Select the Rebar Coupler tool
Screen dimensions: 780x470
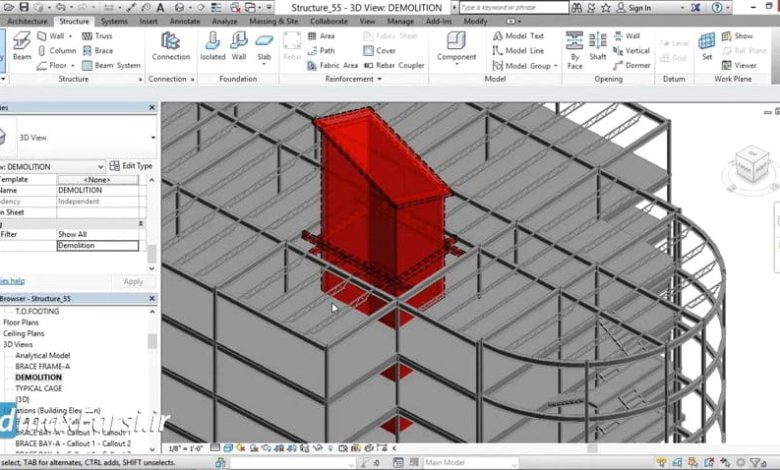(394, 65)
